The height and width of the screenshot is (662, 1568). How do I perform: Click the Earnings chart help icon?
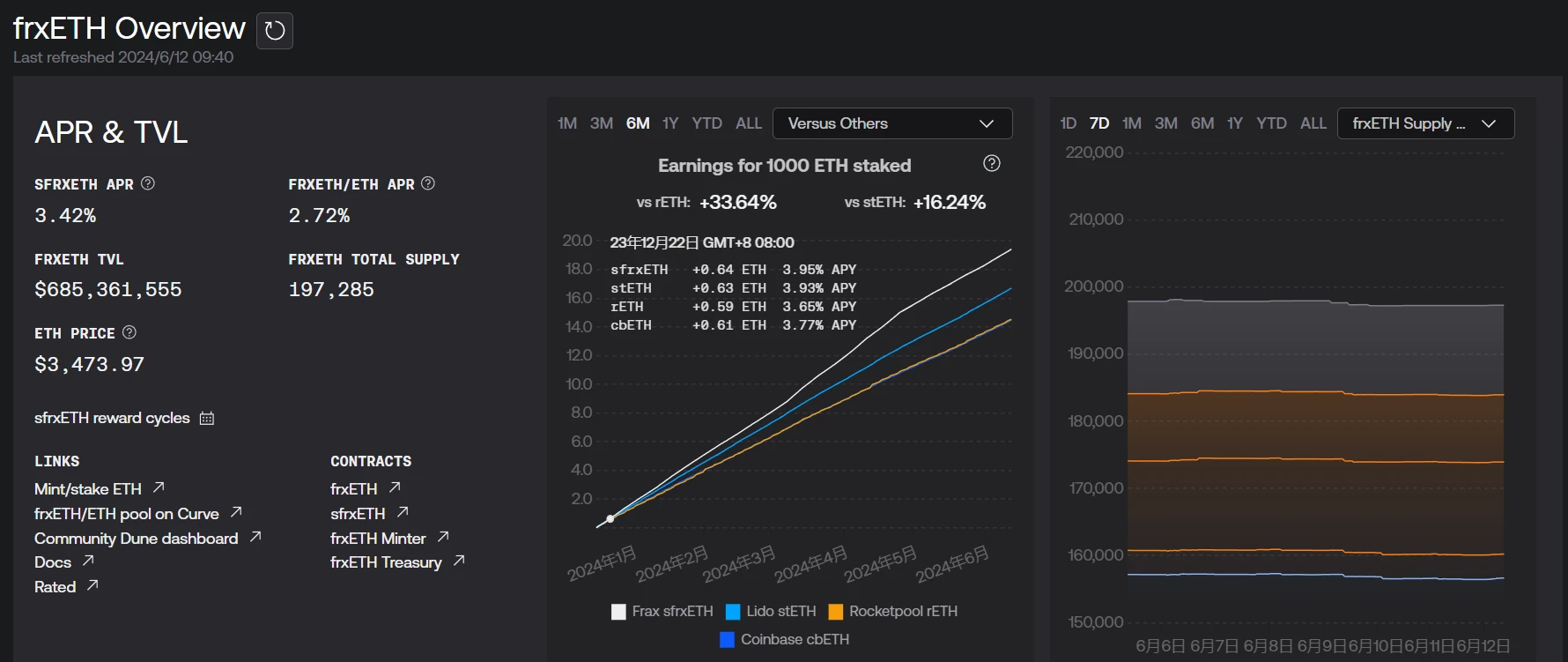click(x=992, y=163)
